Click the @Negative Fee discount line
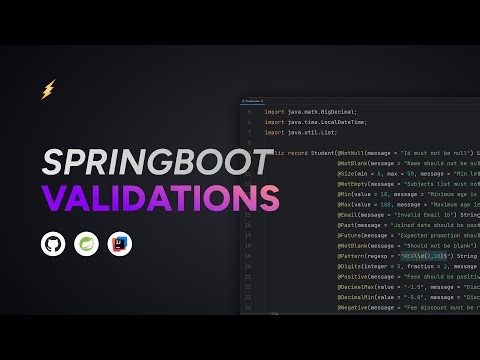This screenshot has height=360, width=480. [409, 308]
